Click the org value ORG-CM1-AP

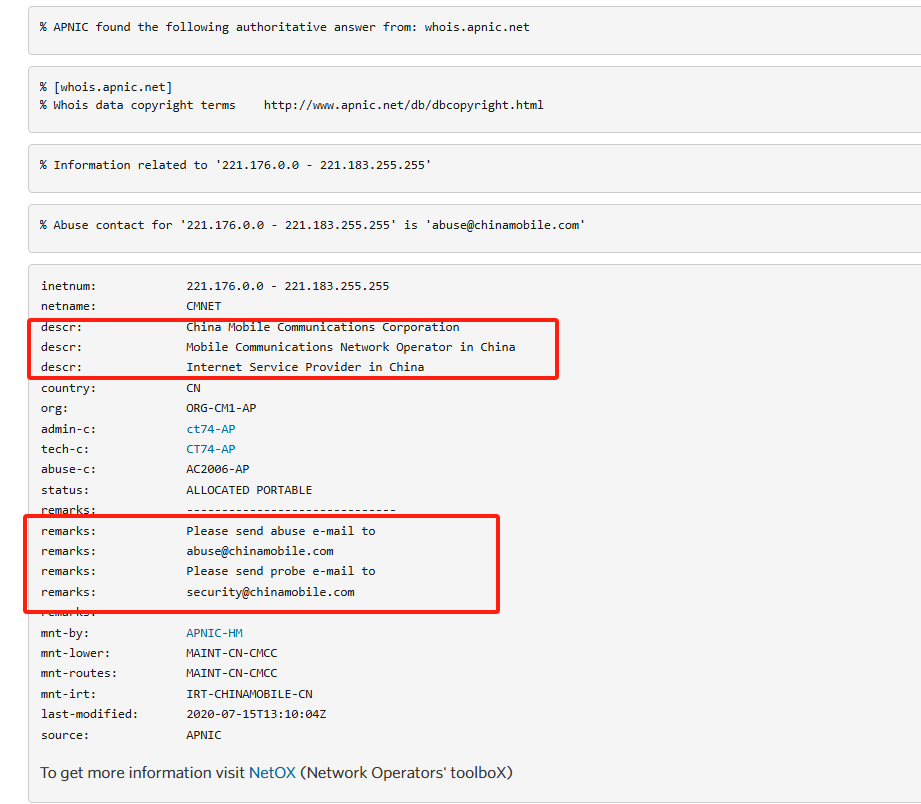[x=221, y=408]
